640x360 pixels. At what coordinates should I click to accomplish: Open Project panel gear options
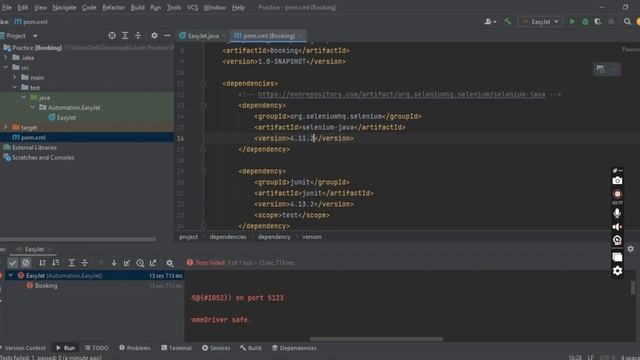pos(154,36)
